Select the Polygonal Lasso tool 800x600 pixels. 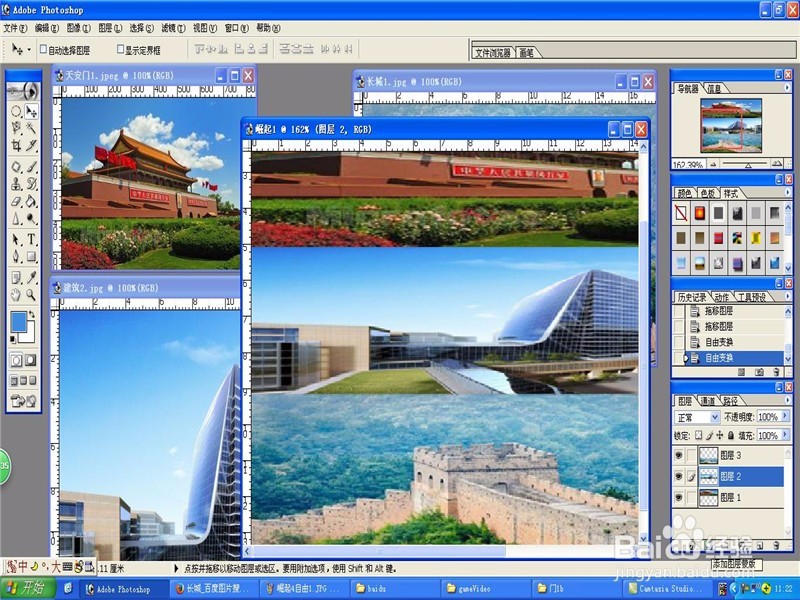(x=16, y=128)
